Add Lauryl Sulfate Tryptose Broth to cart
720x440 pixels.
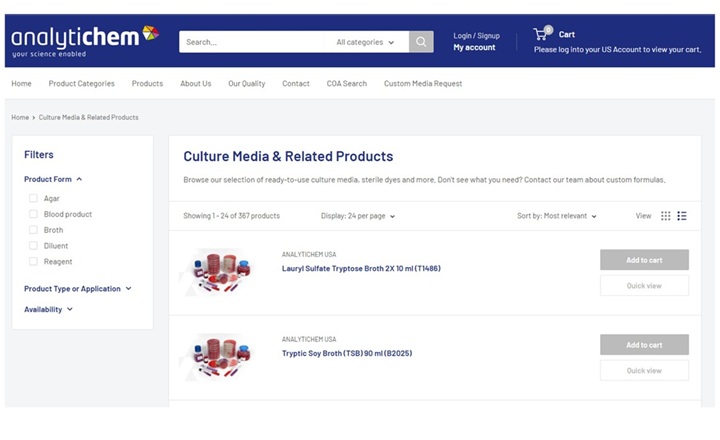(x=644, y=260)
